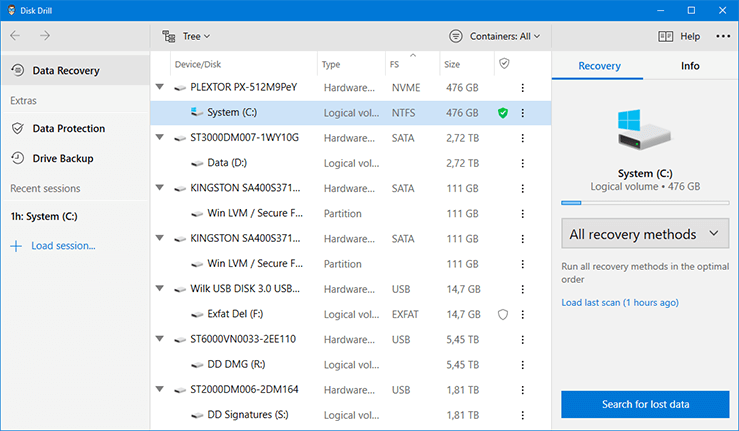Viewport: 739px width, 431px height.
Task: Click the shield column header icon
Action: (x=504, y=64)
